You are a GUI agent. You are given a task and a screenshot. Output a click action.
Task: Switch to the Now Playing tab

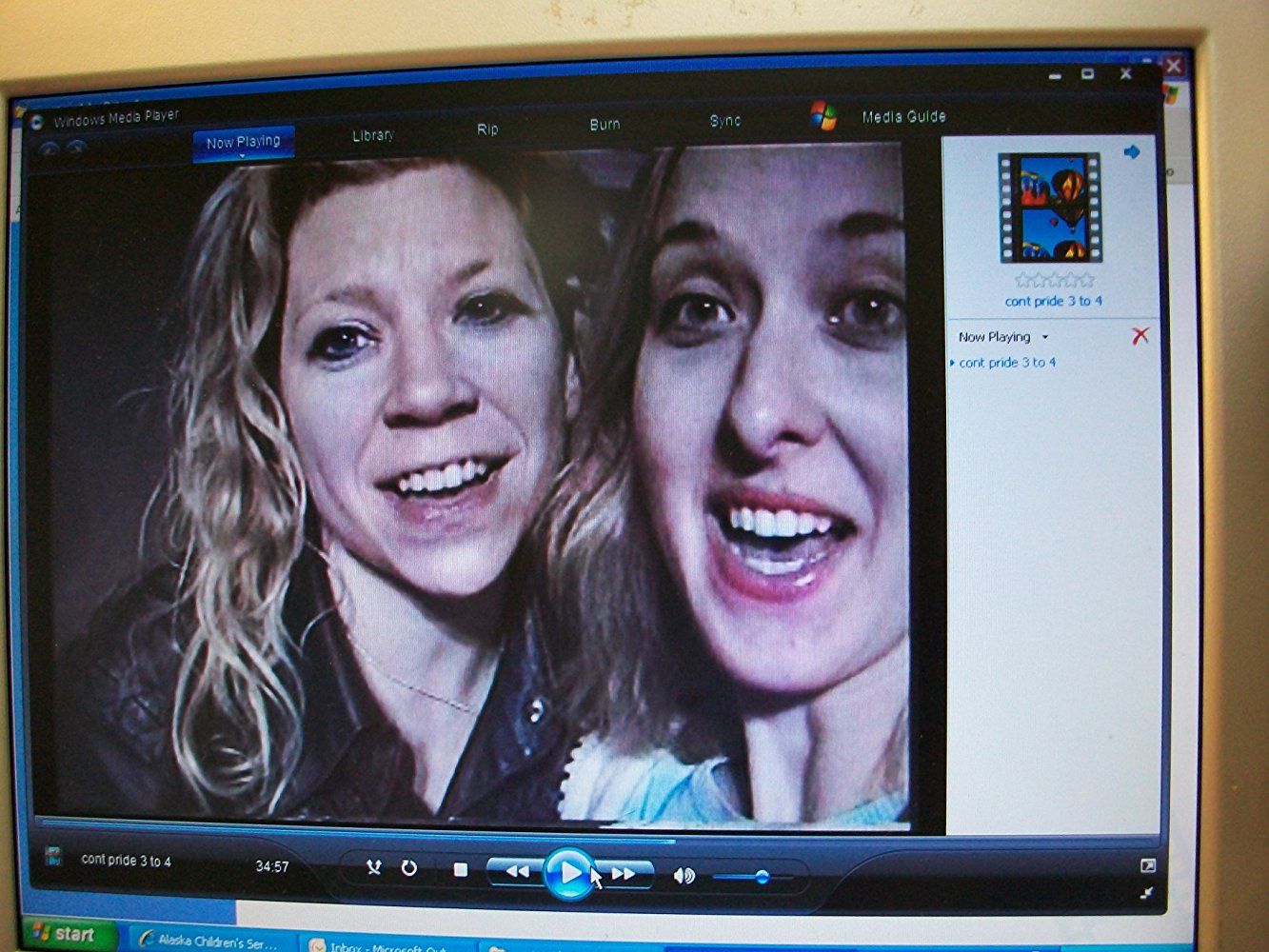point(244,143)
